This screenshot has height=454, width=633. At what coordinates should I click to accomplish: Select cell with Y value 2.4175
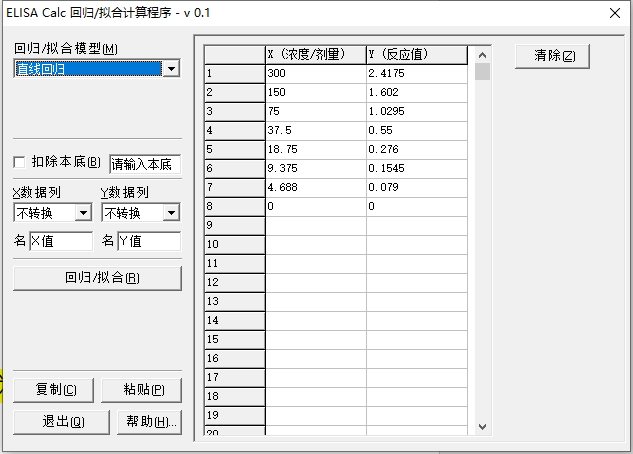click(417, 74)
